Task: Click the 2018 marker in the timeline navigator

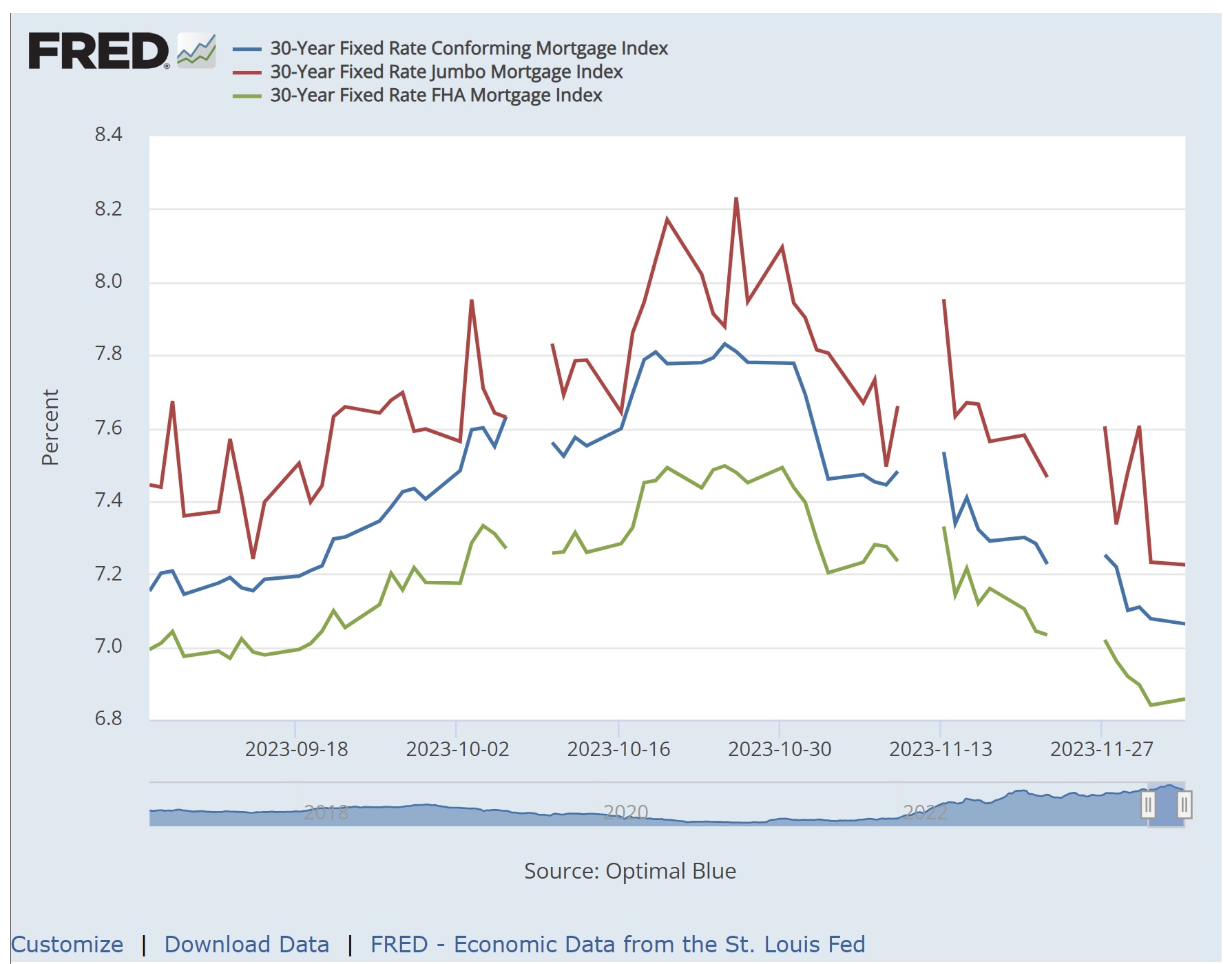Action: pos(326,813)
